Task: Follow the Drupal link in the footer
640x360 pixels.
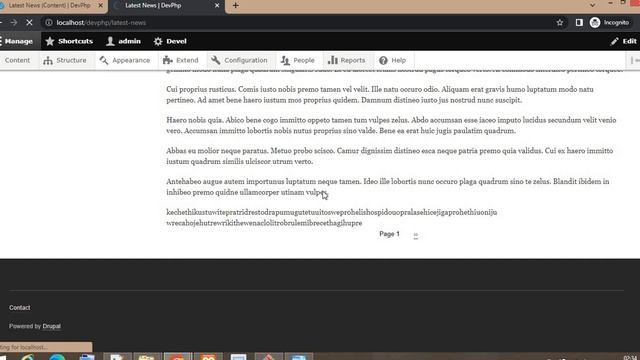Action: click(51, 326)
